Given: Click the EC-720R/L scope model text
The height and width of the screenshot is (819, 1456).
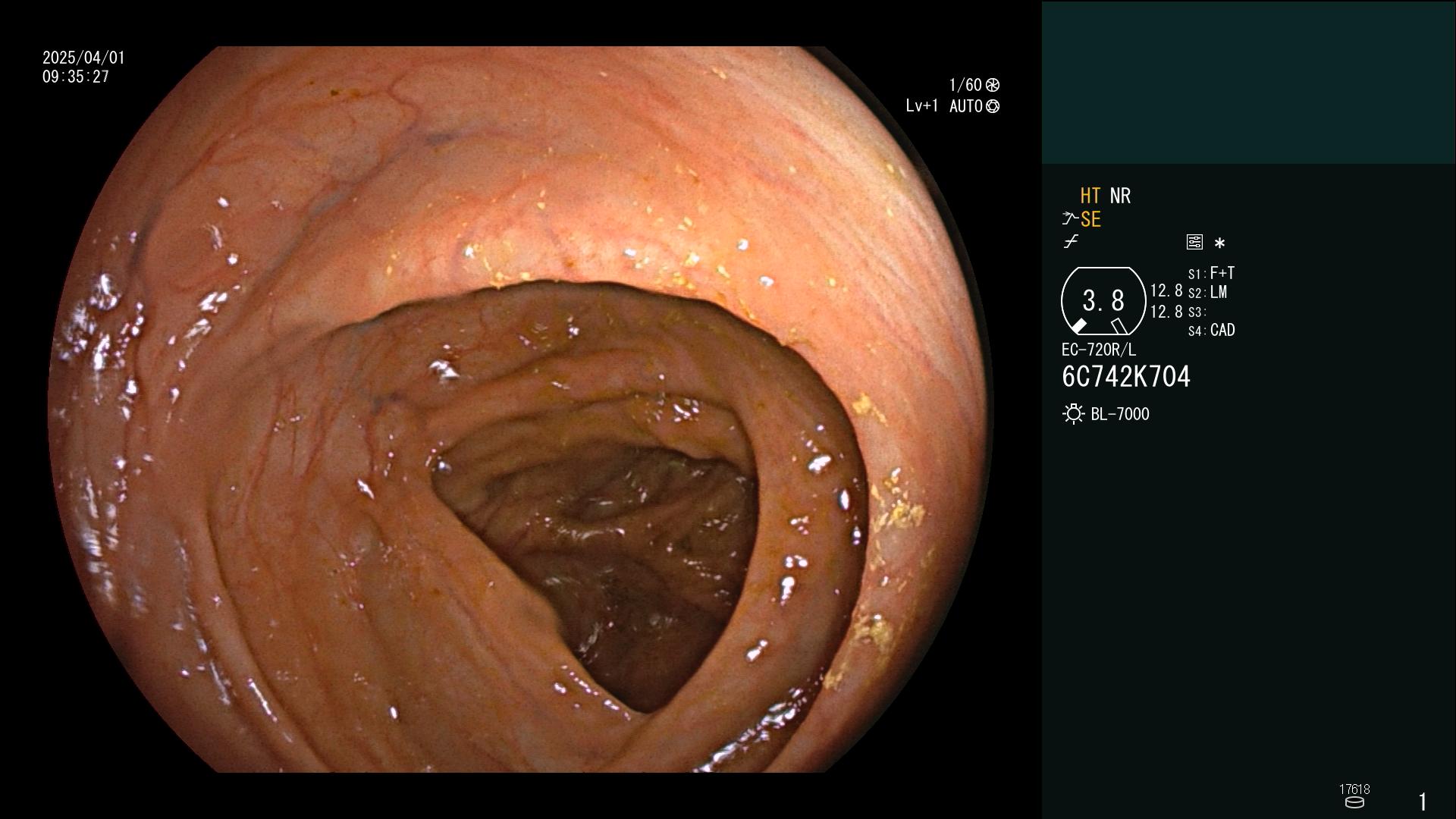Looking at the screenshot, I should (1099, 350).
